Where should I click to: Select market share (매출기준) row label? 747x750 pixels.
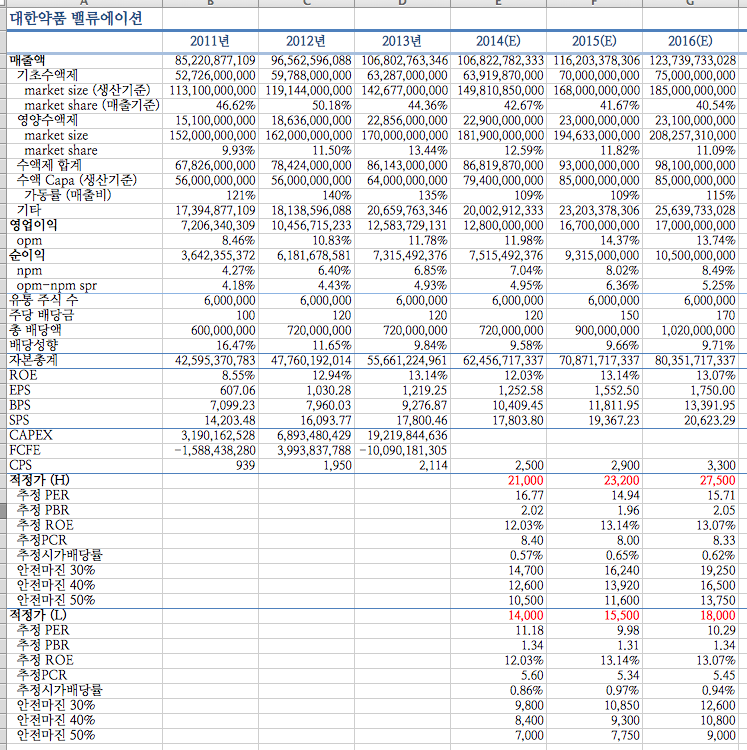(92, 105)
